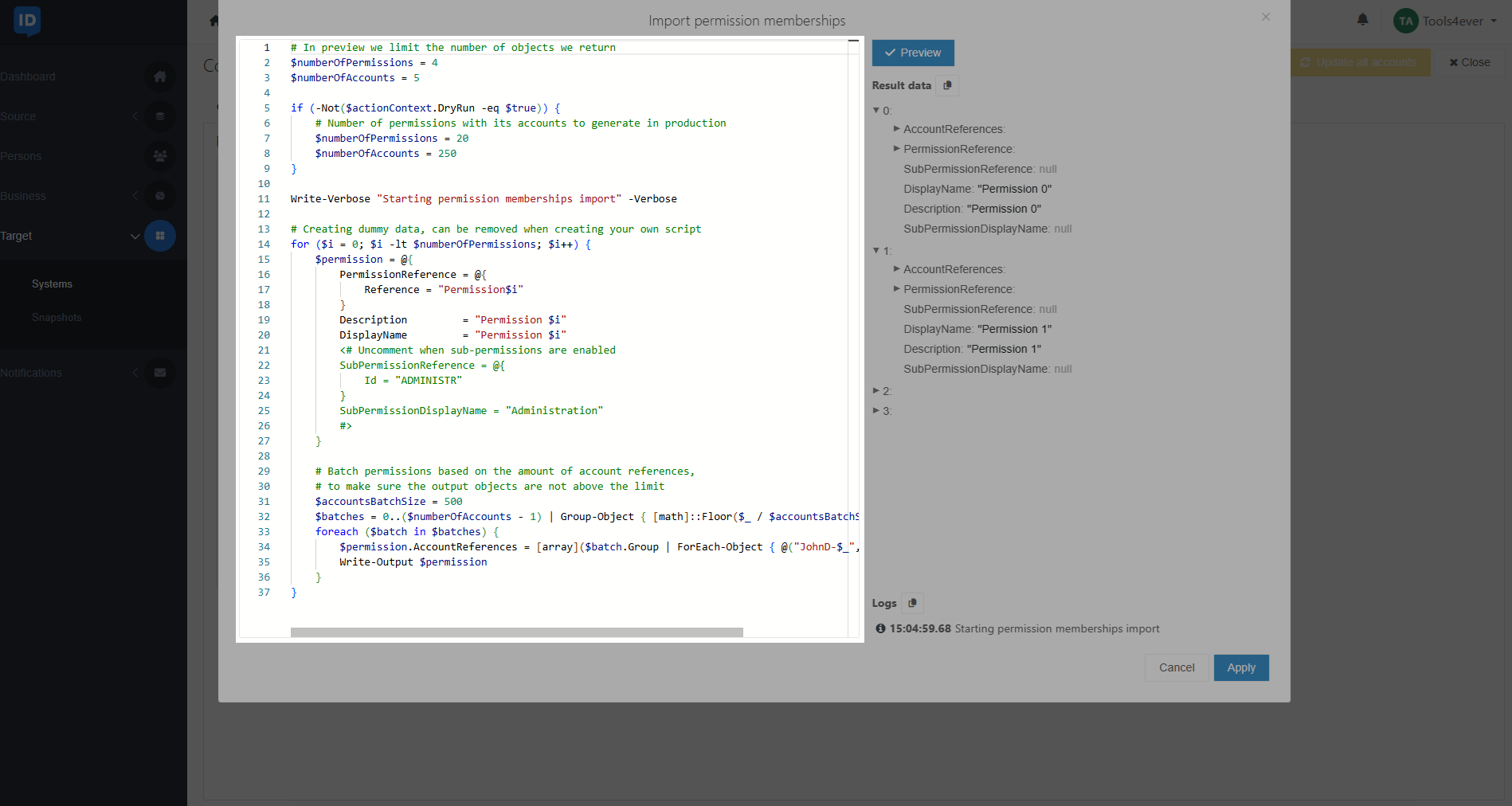Click the Persons sidebar icon
Screen dimensions: 1512x806
[x=160, y=156]
